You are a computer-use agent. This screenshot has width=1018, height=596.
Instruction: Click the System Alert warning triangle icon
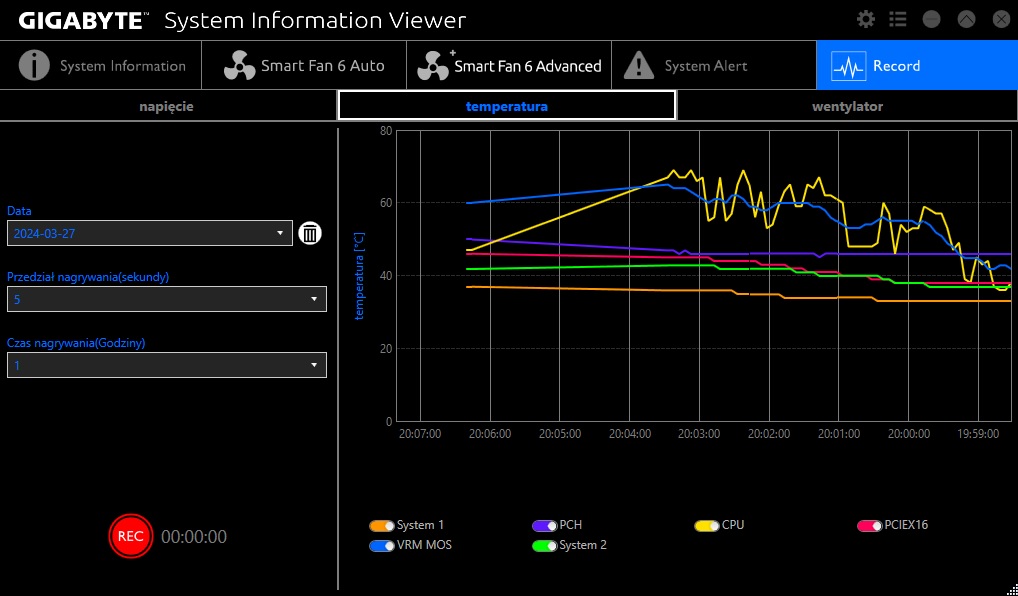tap(639, 66)
